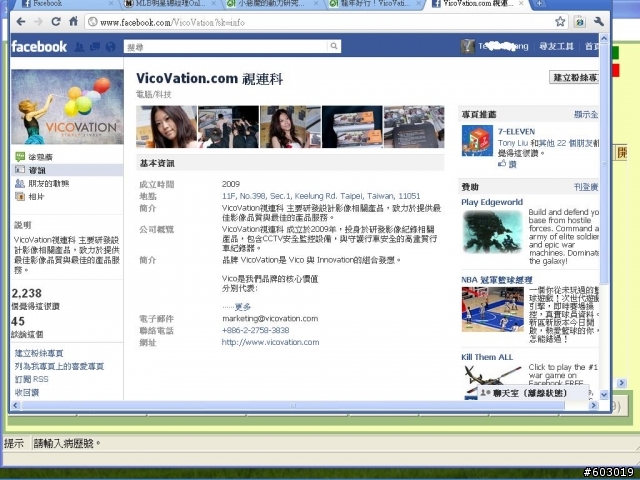
Task: Click the browser back arrow
Action: (21, 22)
